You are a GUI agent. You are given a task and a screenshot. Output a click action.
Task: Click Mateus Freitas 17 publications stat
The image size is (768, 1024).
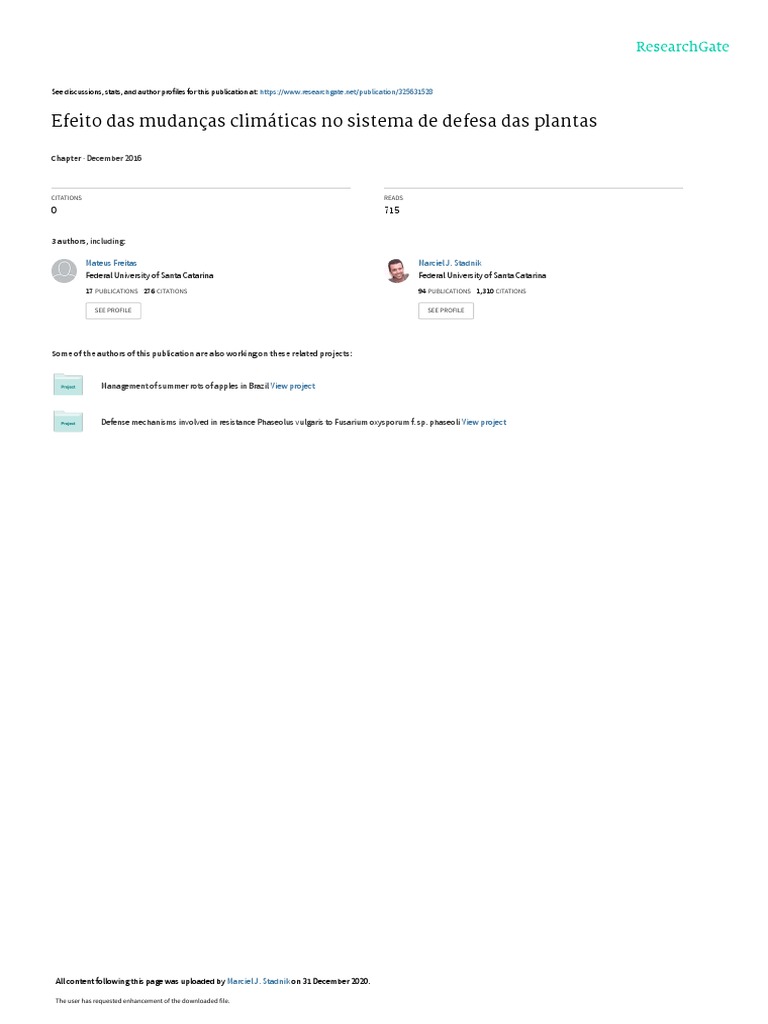click(112, 291)
